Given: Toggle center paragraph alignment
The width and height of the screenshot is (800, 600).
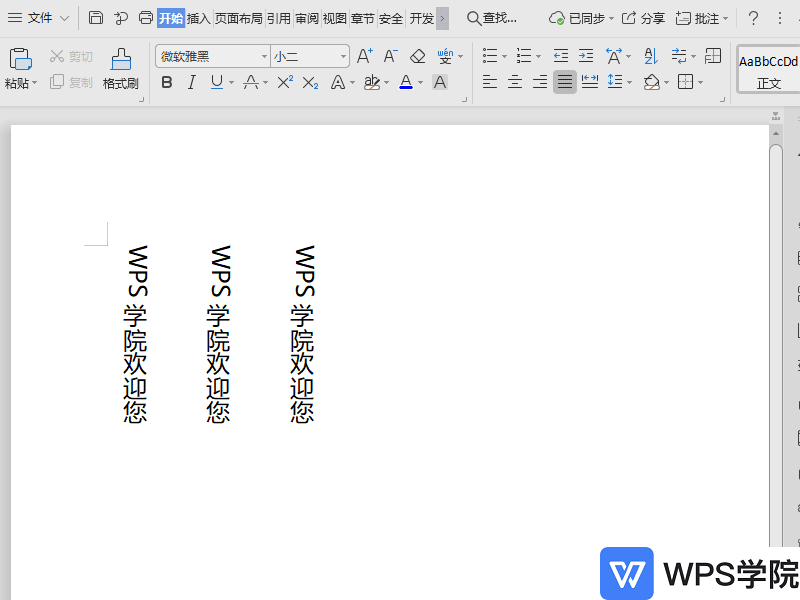Looking at the screenshot, I should [x=514, y=82].
